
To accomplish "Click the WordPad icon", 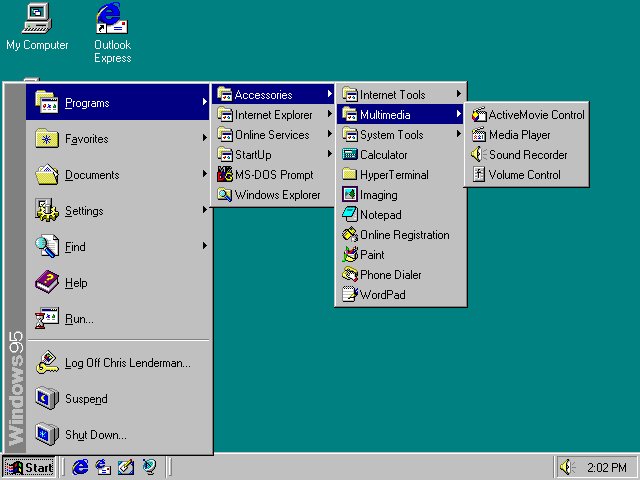I will pos(350,294).
